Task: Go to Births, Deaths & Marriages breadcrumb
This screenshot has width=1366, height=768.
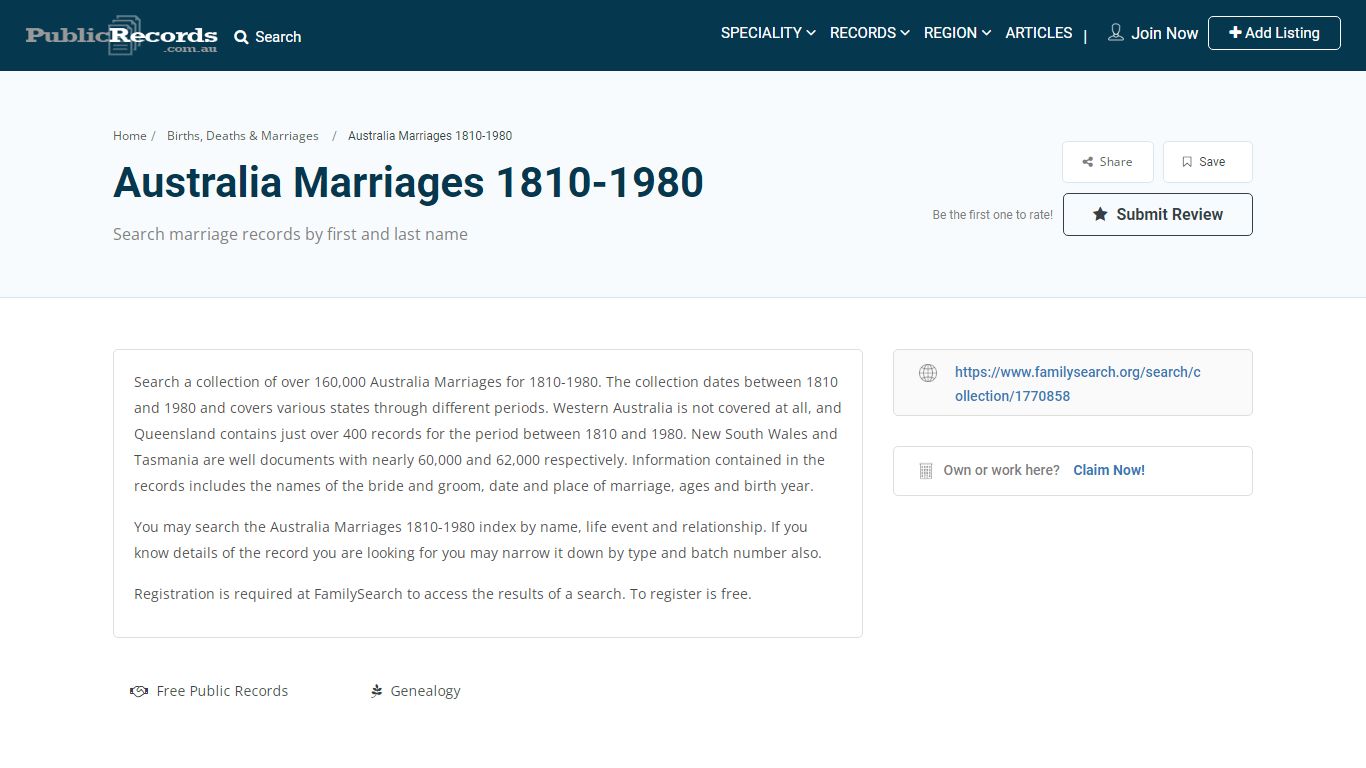Action: [243, 136]
